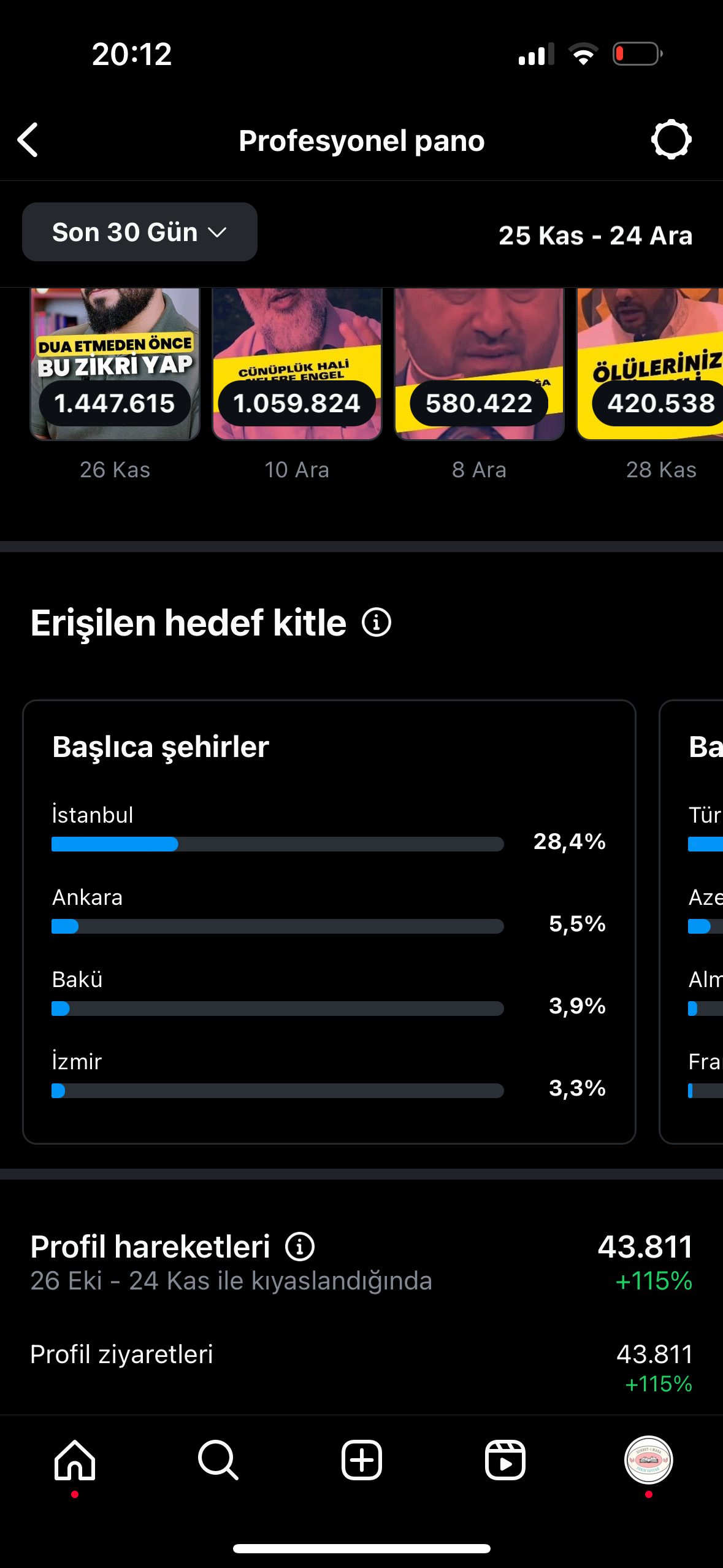Image resolution: width=723 pixels, height=1568 pixels.
Task: Tap the create new post plus icon
Action: (361, 1459)
